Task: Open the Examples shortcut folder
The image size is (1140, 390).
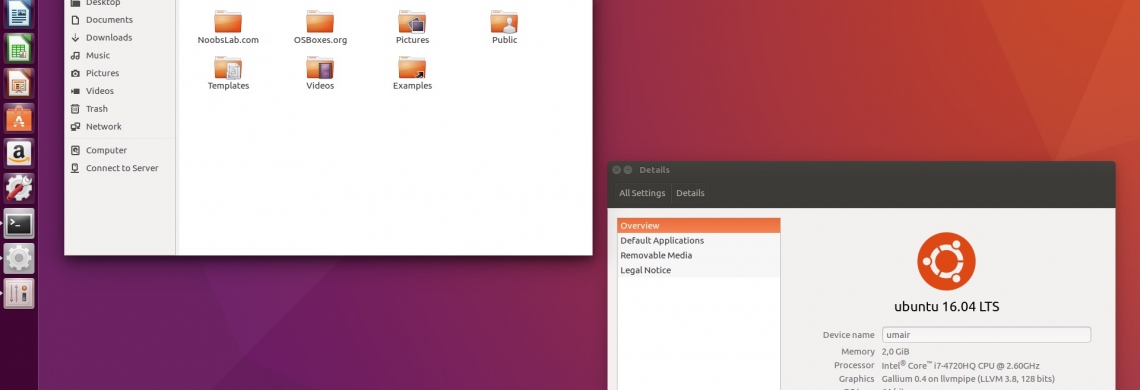Action: tap(412, 73)
